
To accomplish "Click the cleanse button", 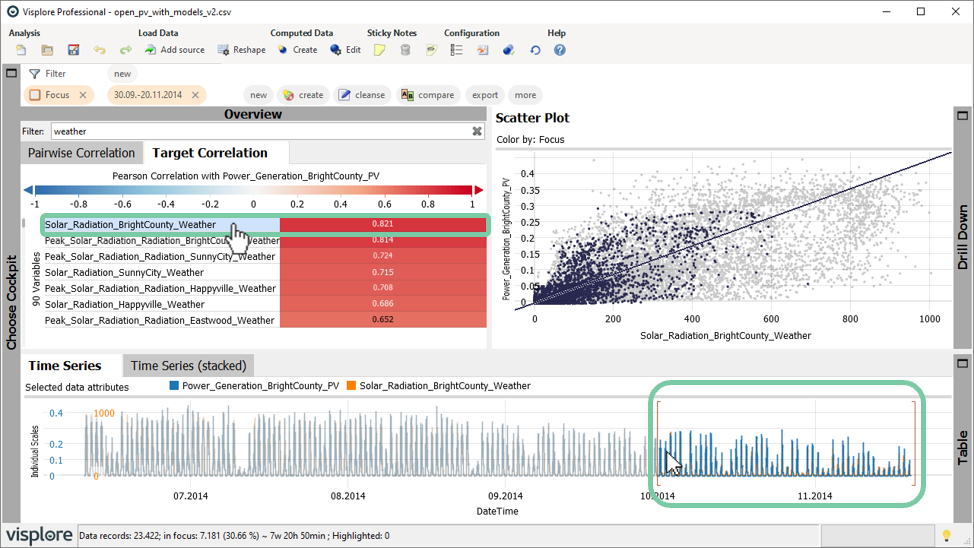I will pyautogui.click(x=362, y=95).
